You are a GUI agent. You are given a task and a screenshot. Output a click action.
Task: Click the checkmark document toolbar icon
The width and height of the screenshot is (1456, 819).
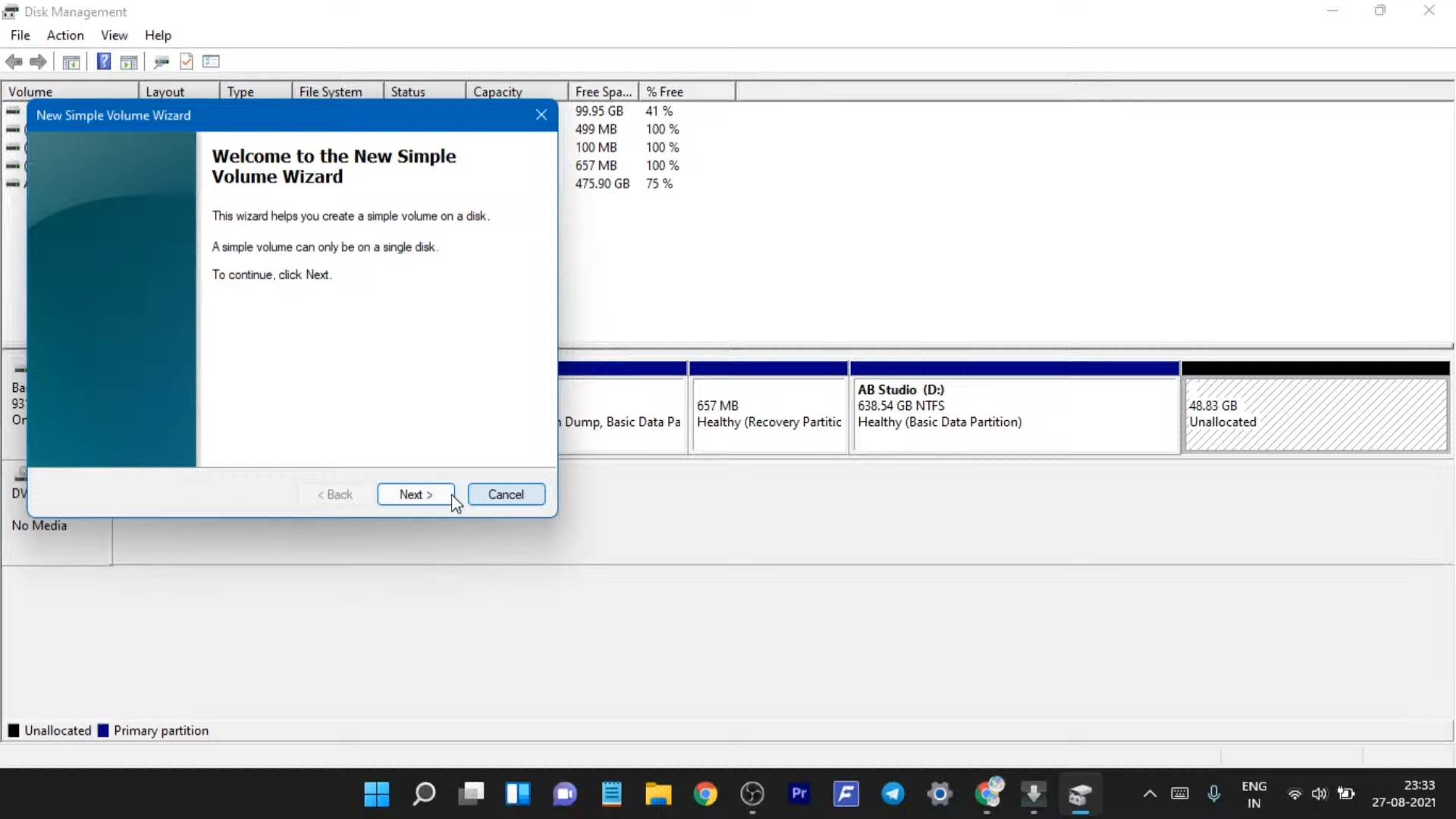coord(187,61)
